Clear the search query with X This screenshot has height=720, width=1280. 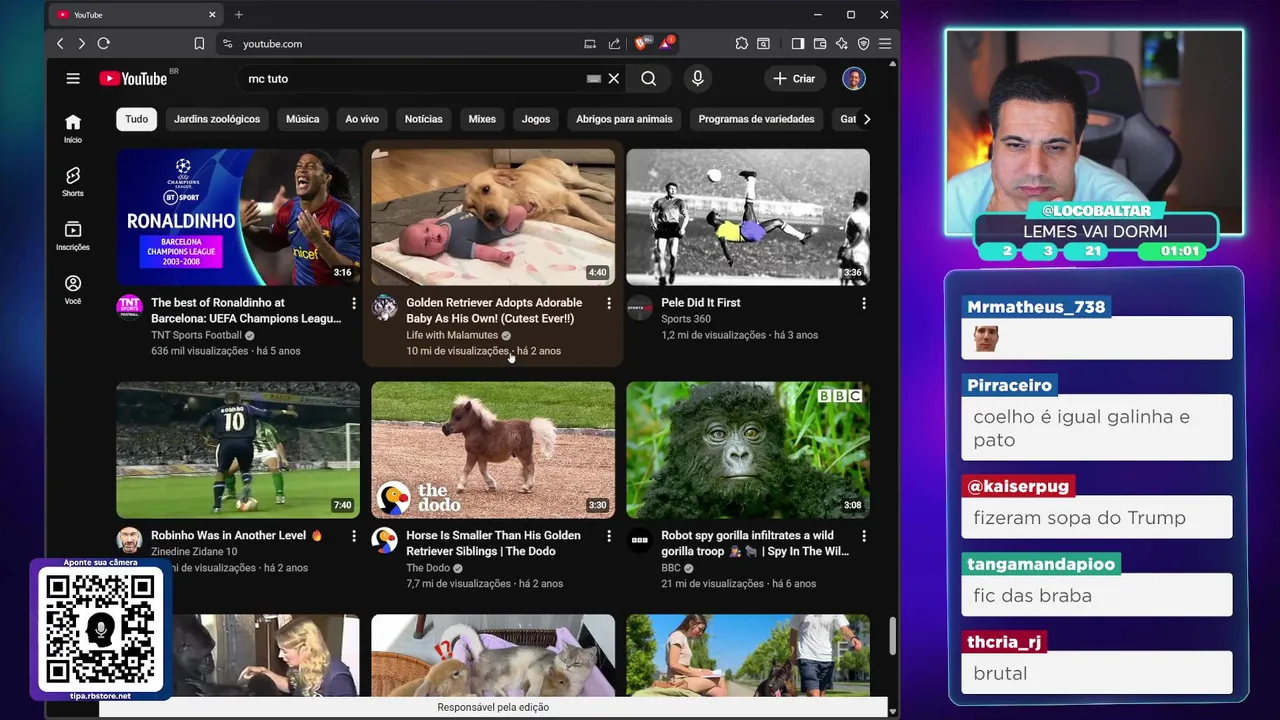[x=614, y=78]
